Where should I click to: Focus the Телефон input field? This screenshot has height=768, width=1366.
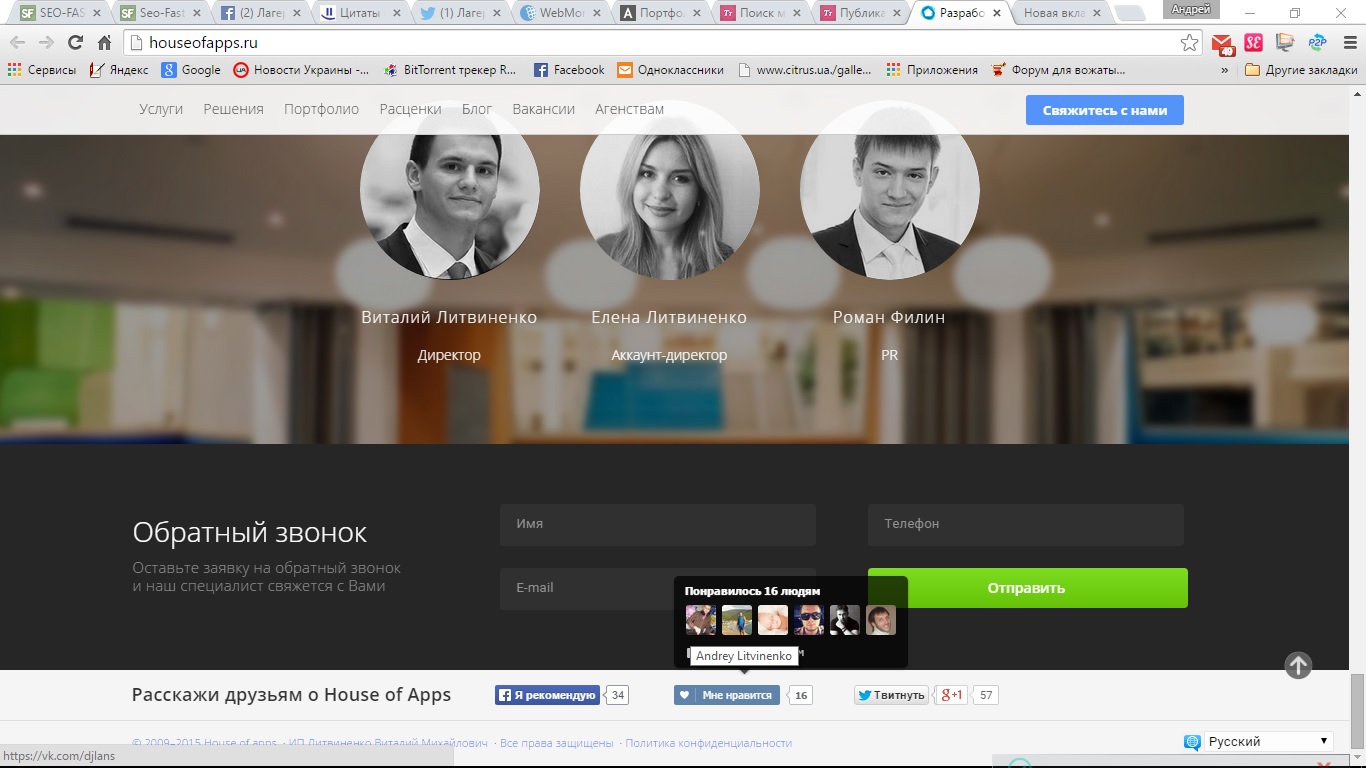tap(1026, 524)
